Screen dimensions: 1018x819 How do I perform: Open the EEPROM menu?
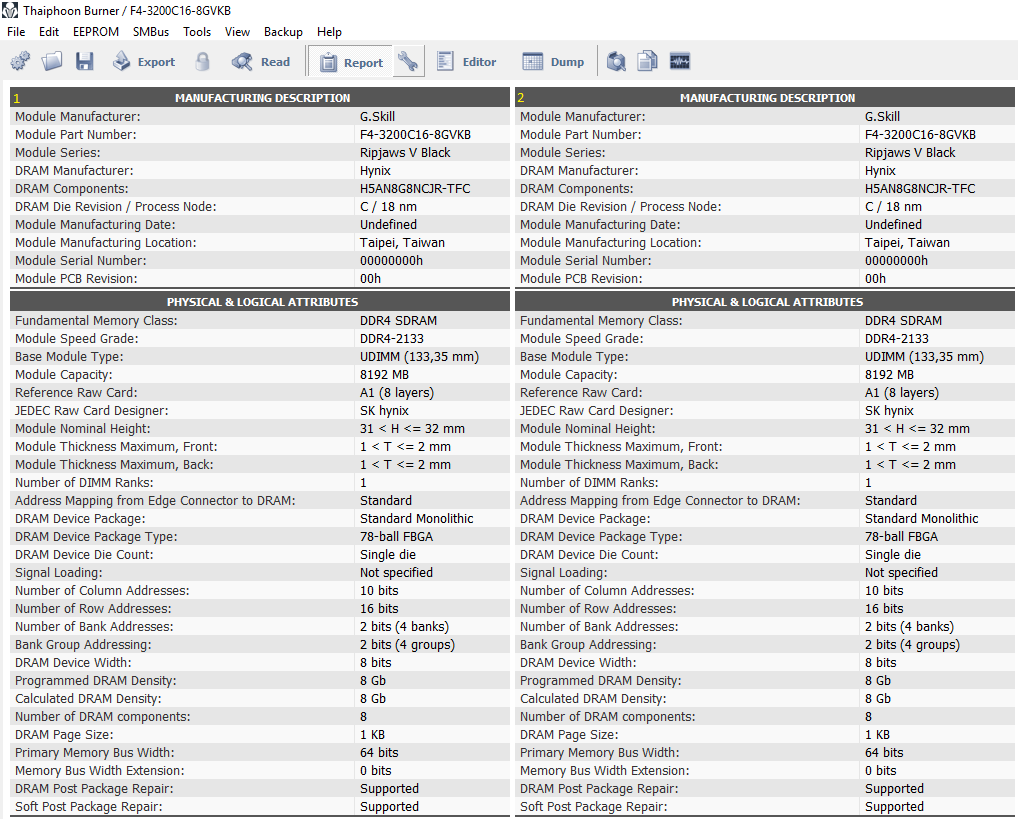(x=96, y=32)
